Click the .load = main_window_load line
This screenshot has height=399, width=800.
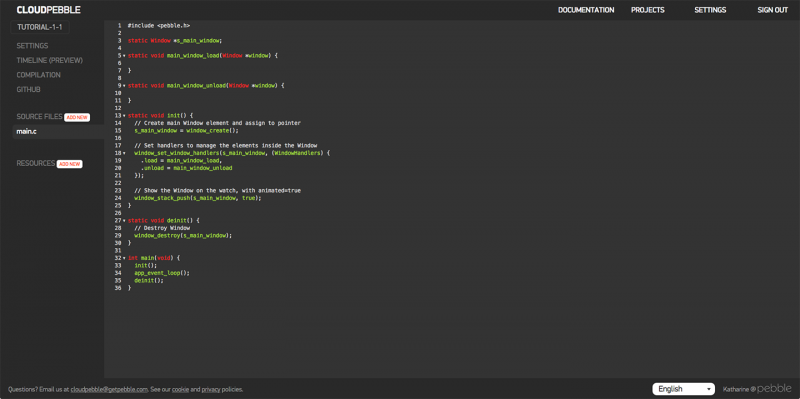point(181,160)
